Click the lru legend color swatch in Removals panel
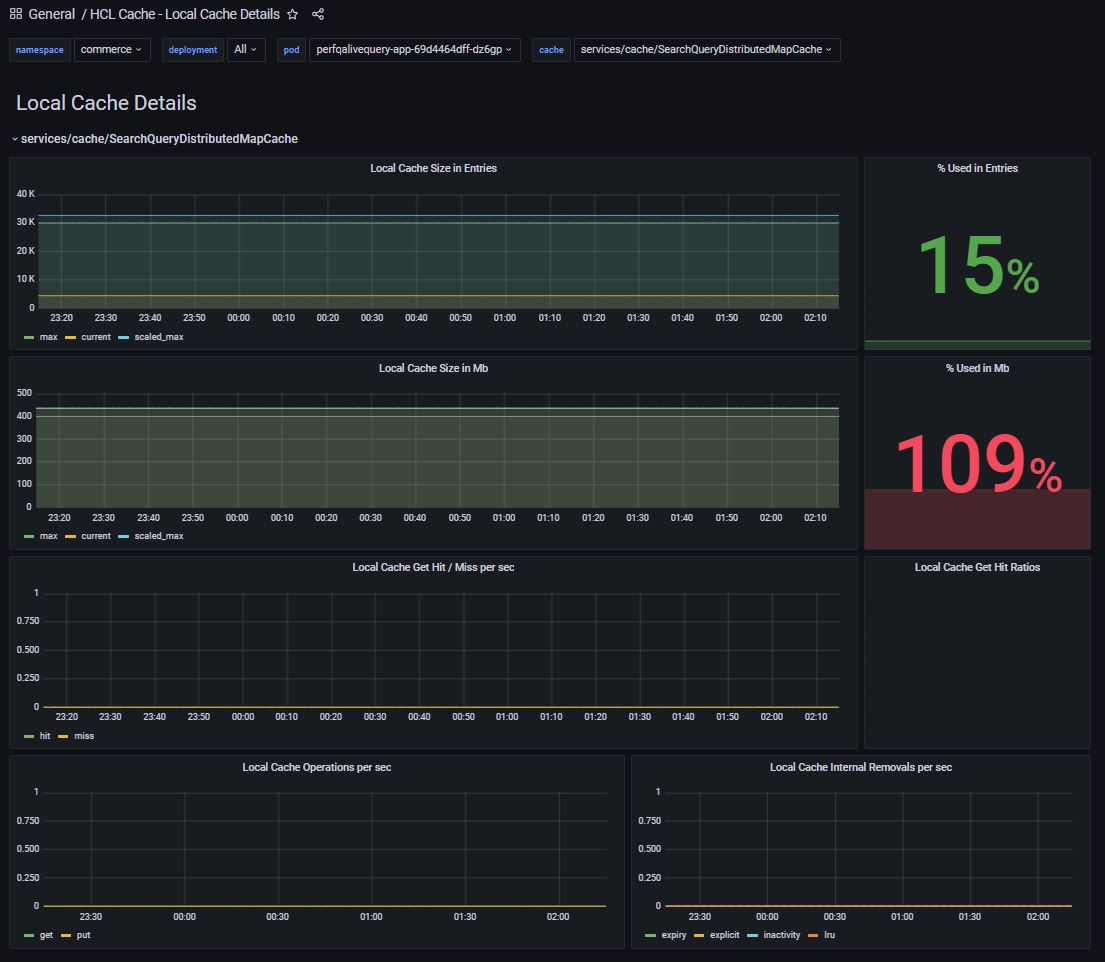 coord(813,935)
